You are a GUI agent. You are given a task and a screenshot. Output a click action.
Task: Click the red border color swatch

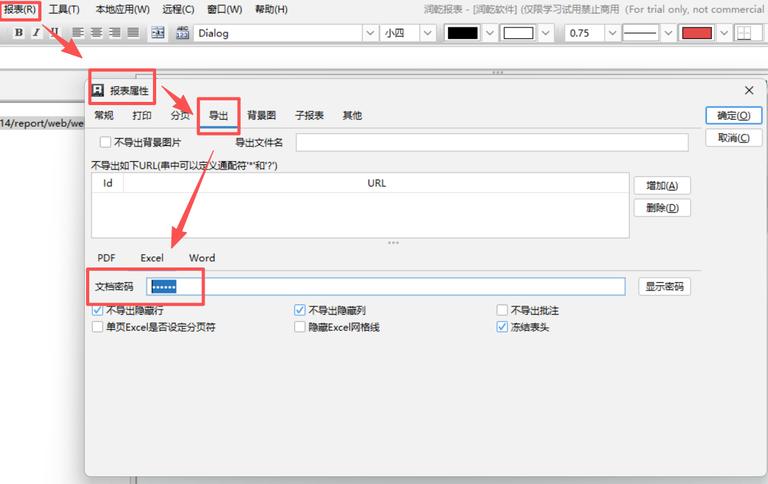point(696,33)
